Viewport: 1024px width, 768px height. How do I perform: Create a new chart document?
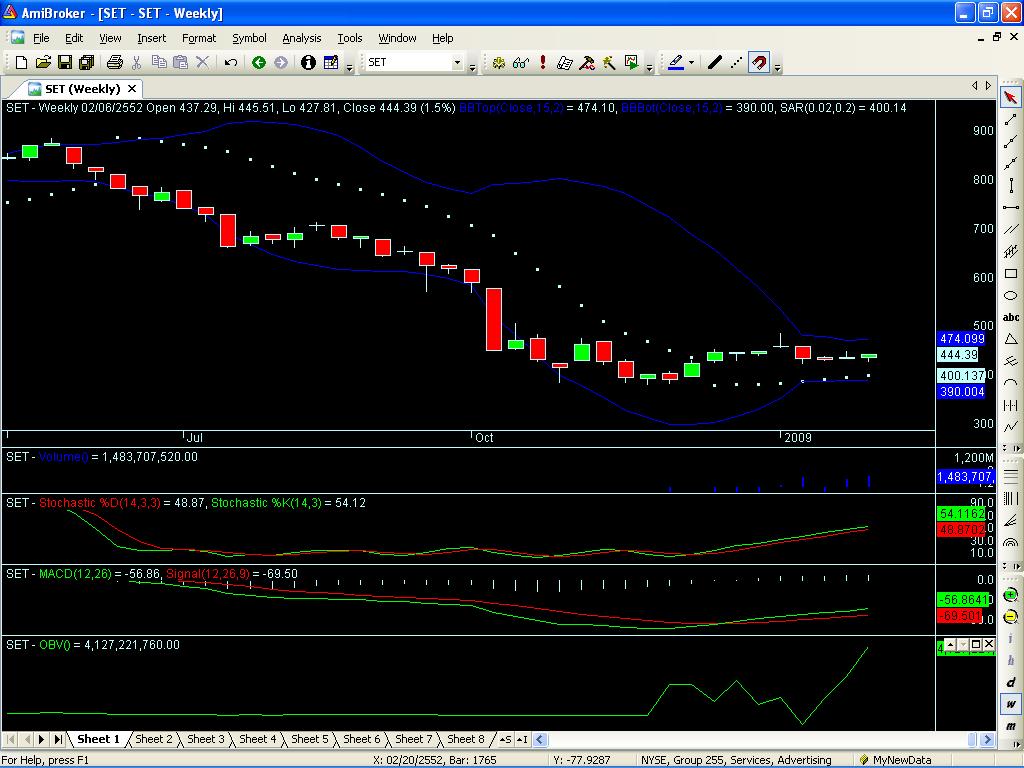pyautogui.click(x=21, y=63)
